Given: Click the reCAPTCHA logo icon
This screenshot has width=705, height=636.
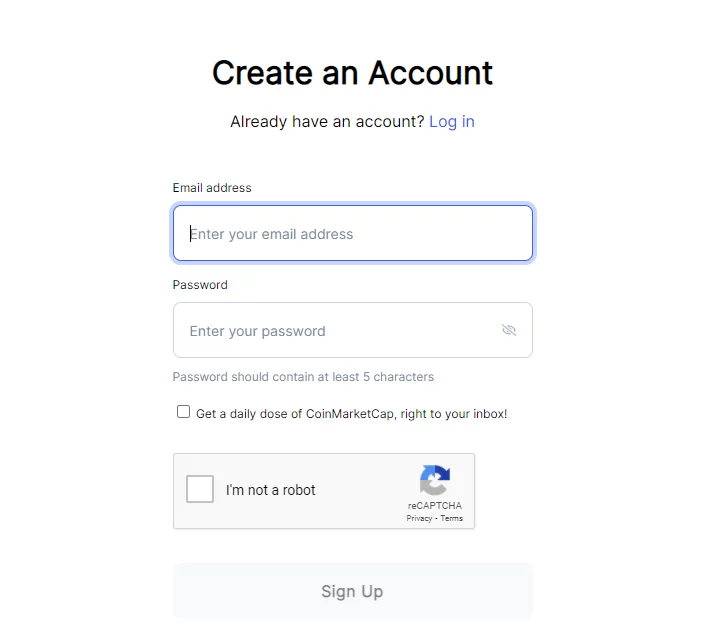Looking at the screenshot, I should 435,480.
